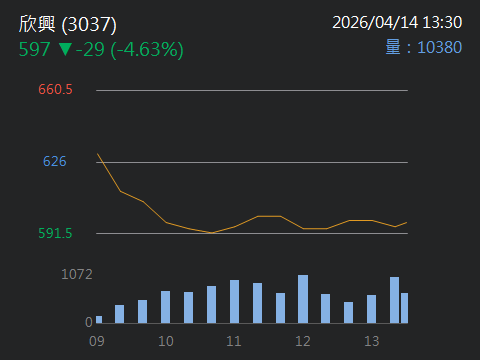
Task: Click the green down-triangle change indicator
Action: click(x=65, y=49)
